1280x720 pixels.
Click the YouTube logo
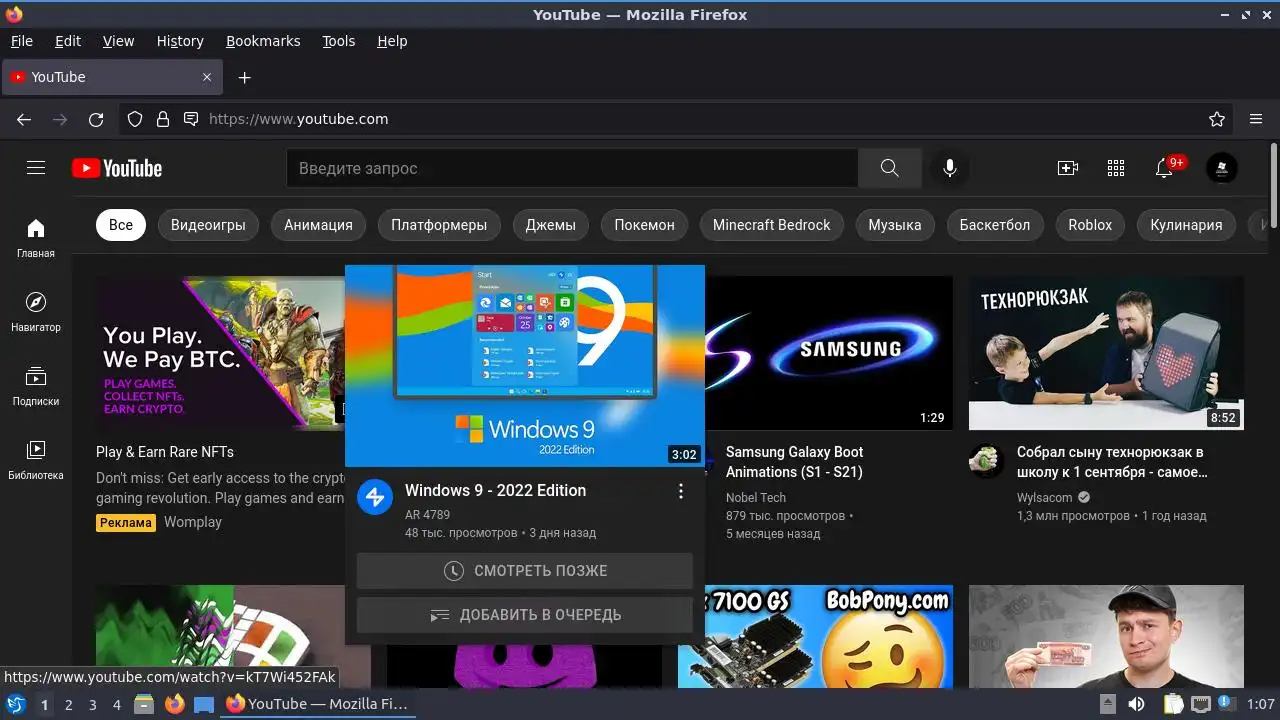pyautogui.click(x=117, y=168)
